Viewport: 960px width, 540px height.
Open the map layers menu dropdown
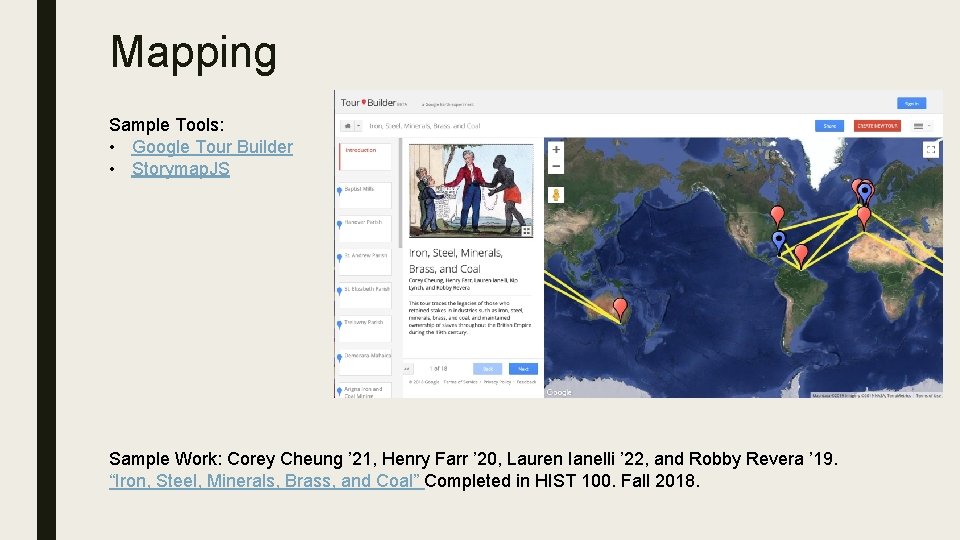point(921,126)
